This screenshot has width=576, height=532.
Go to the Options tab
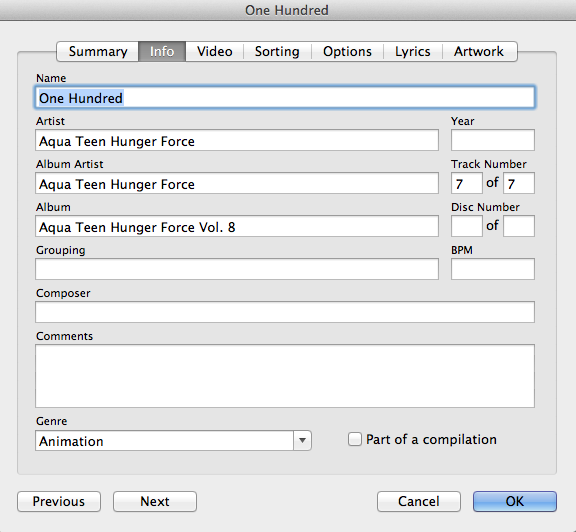tap(347, 51)
